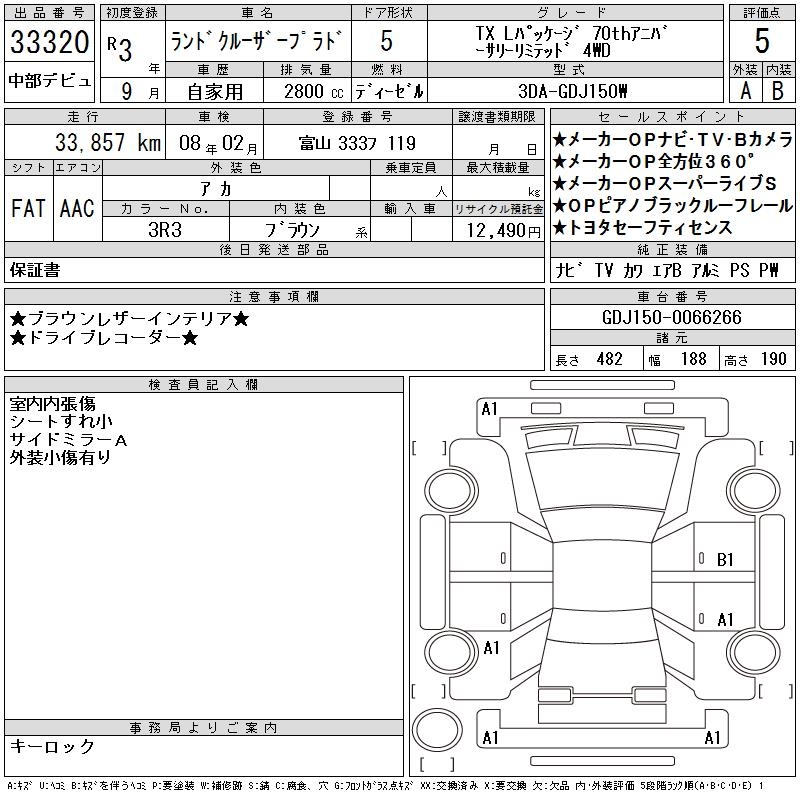This screenshot has height=800, width=800.
Task: Click recycle deposit 12,490円
Action: (x=503, y=231)
